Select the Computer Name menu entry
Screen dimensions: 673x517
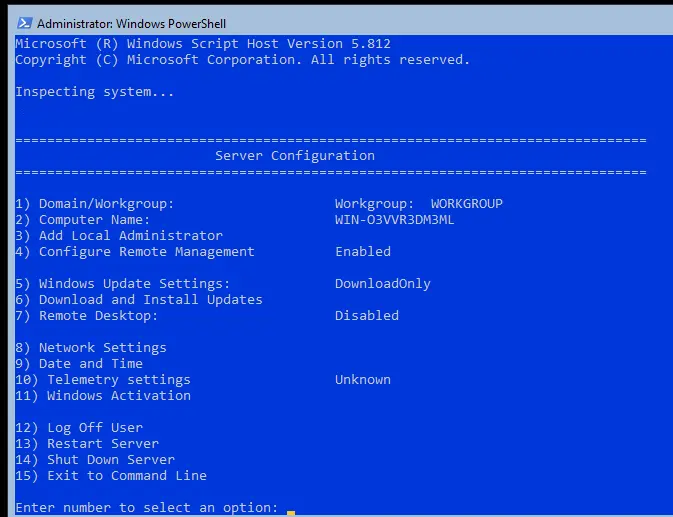[82, 220]
